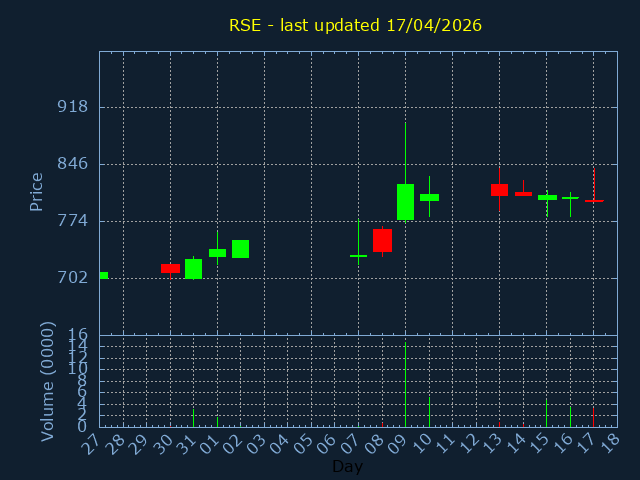Click the chart title 'RSE - last updated 17/04/2026'
This screenshot has height=480, width=640.
355,25
